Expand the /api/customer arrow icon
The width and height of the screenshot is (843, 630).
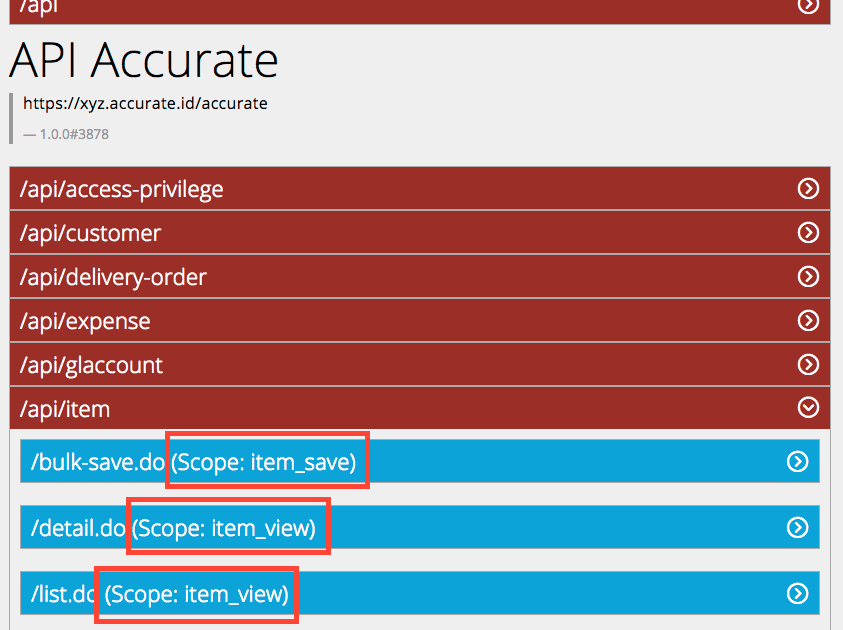(808, 233)
